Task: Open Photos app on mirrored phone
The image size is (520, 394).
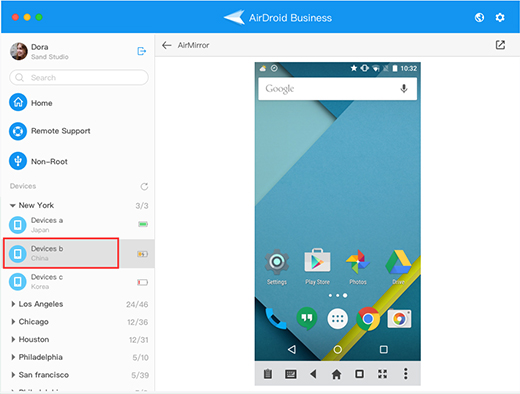Action: coord(358,267)
